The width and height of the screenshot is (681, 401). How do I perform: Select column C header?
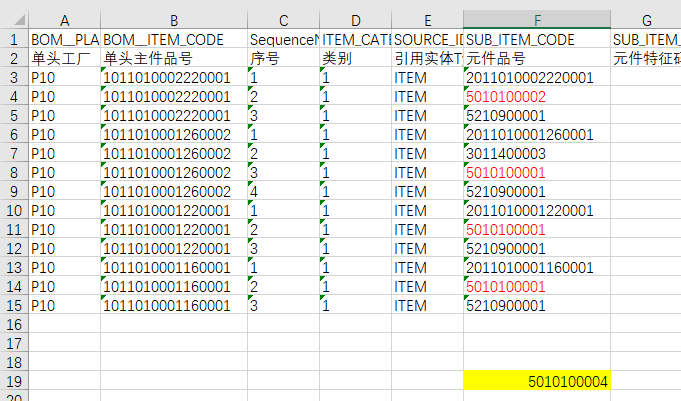283,20
